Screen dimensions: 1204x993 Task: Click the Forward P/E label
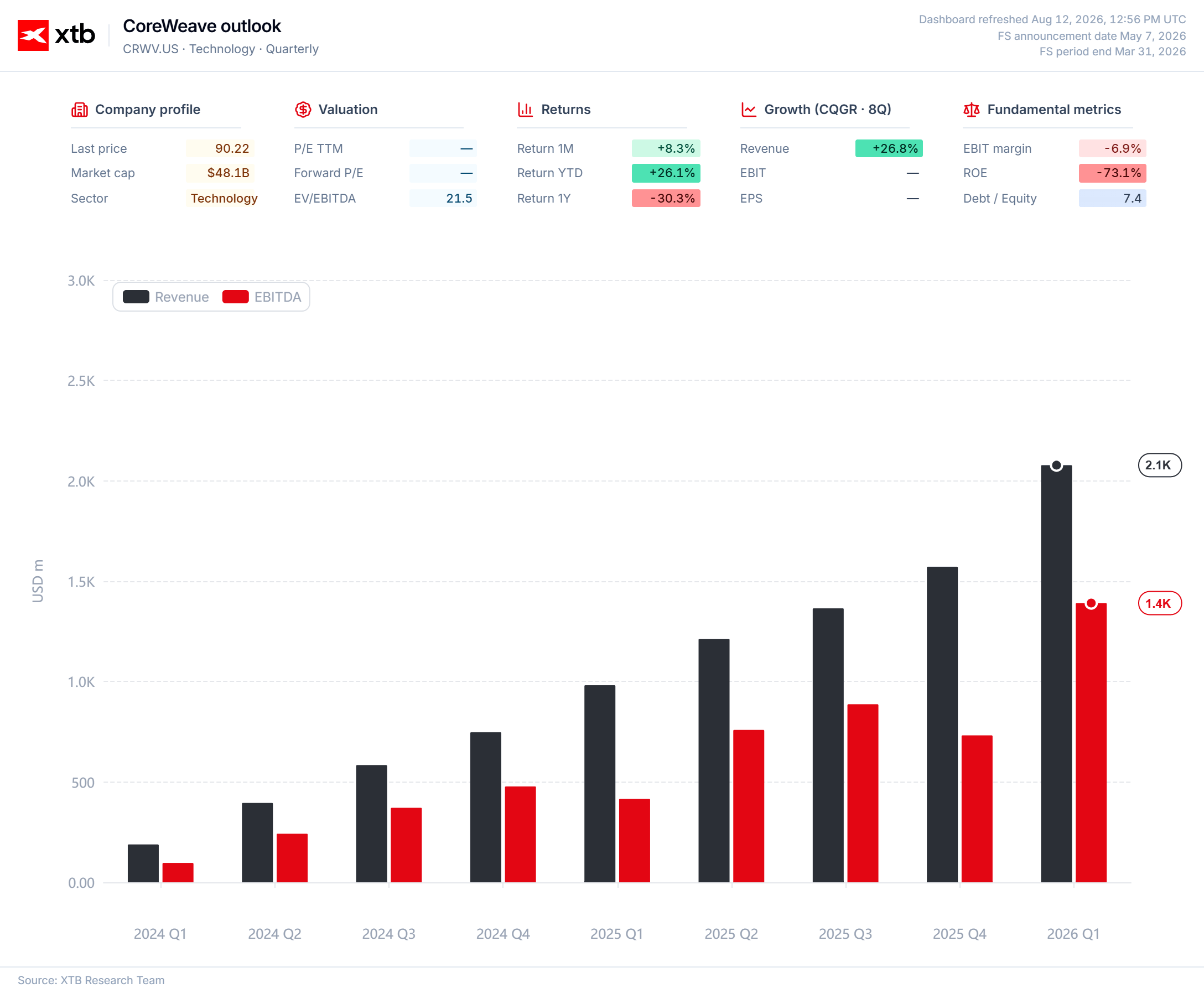329,173
